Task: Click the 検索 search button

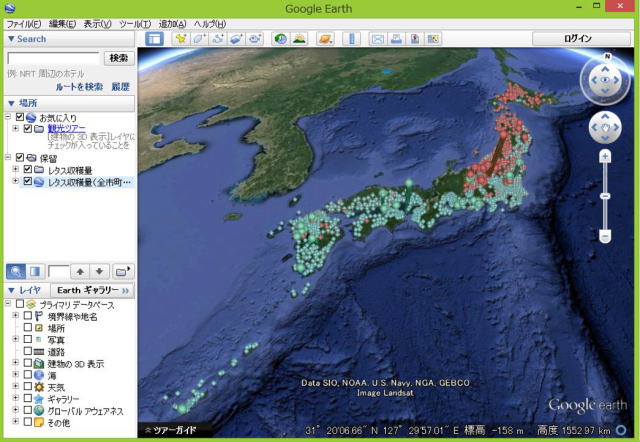Action: click(x=118, y=59)
